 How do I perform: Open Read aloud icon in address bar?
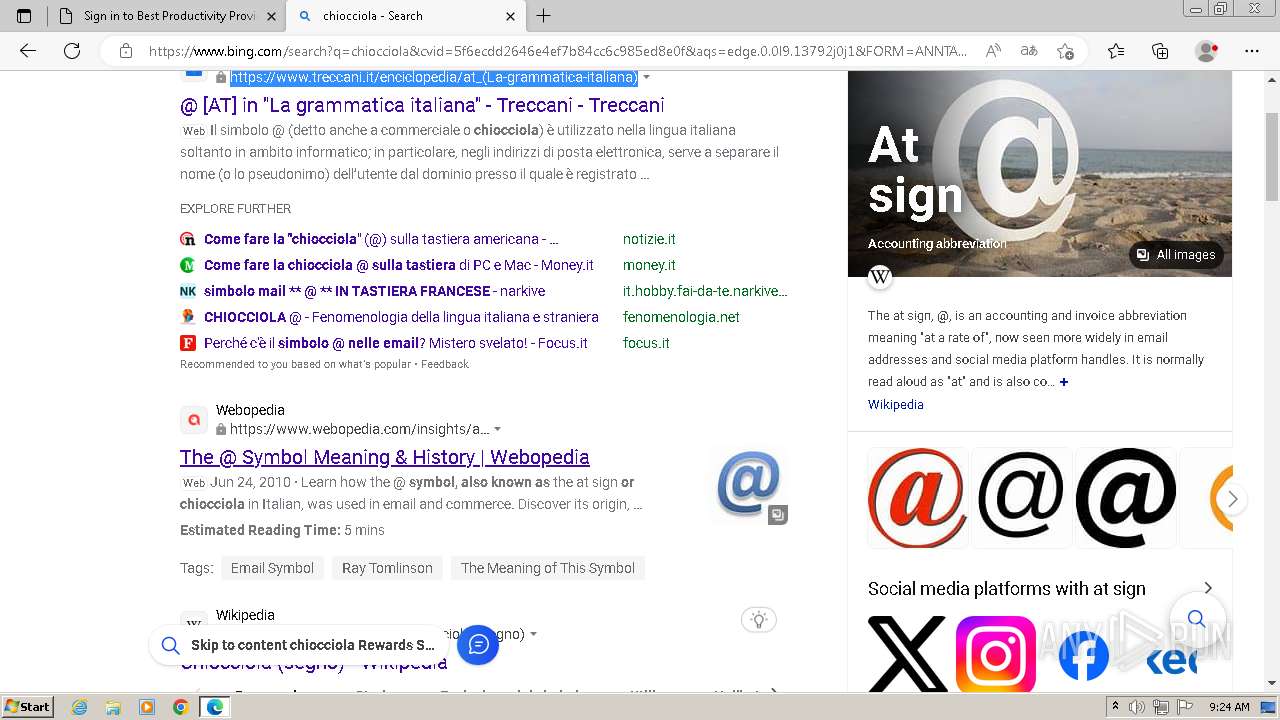click(x=993, y=51)
